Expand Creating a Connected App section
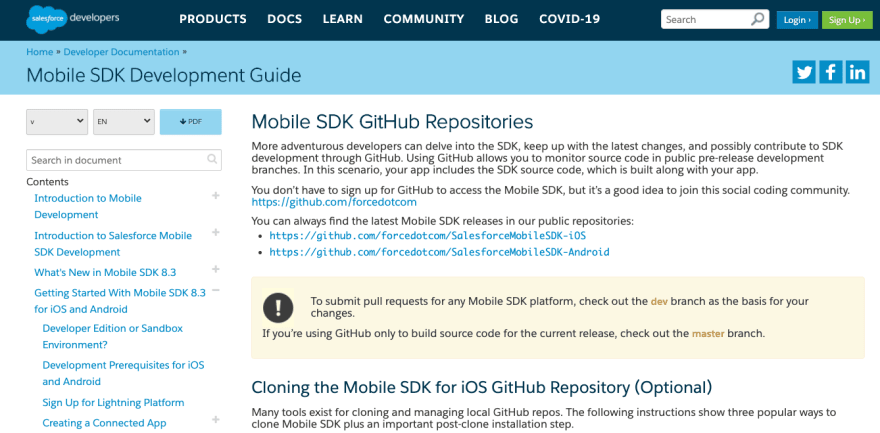Screen dimensions: 880x433 click(216, 420)
